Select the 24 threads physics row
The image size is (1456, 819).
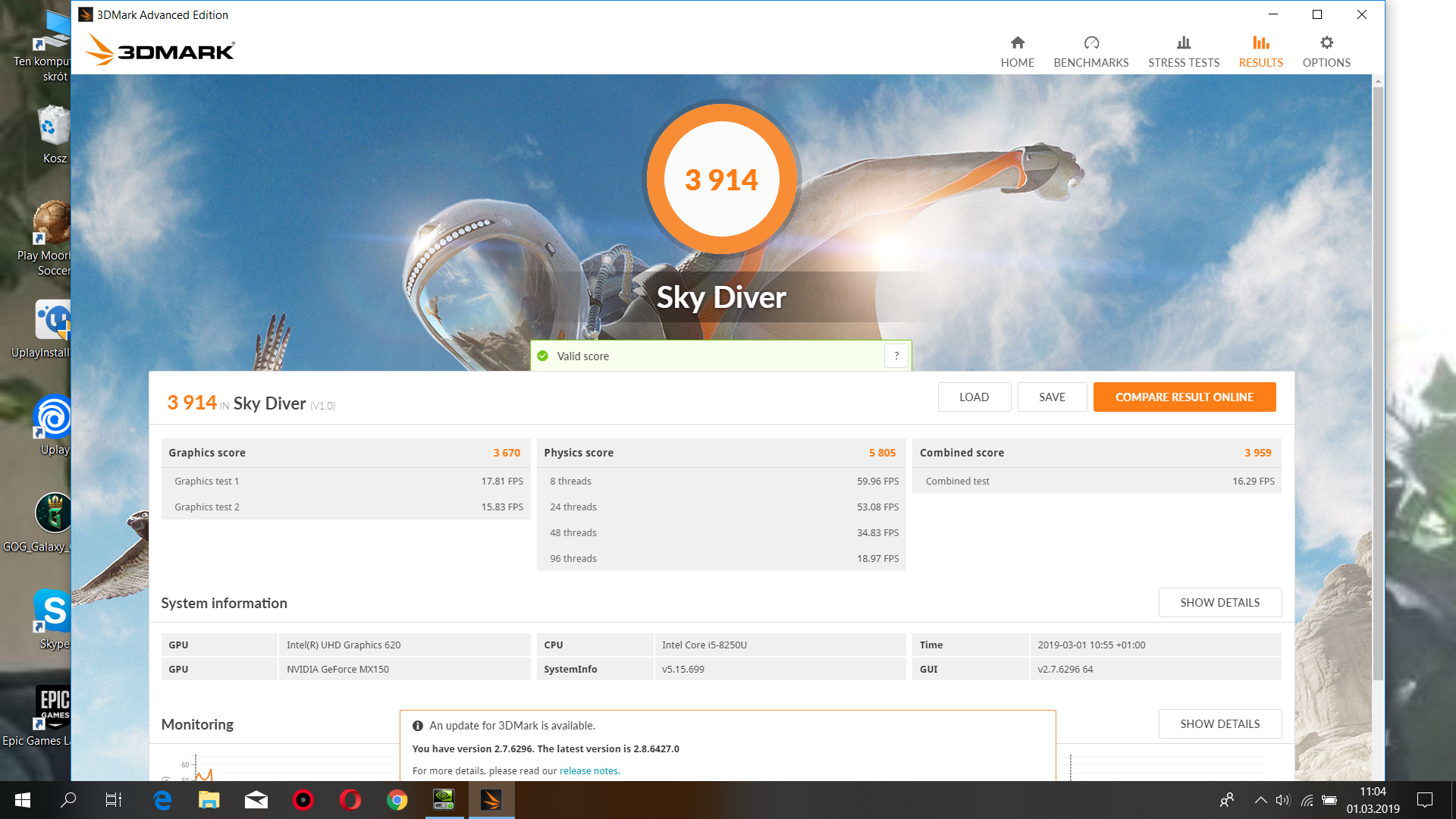tap(721, 507)
